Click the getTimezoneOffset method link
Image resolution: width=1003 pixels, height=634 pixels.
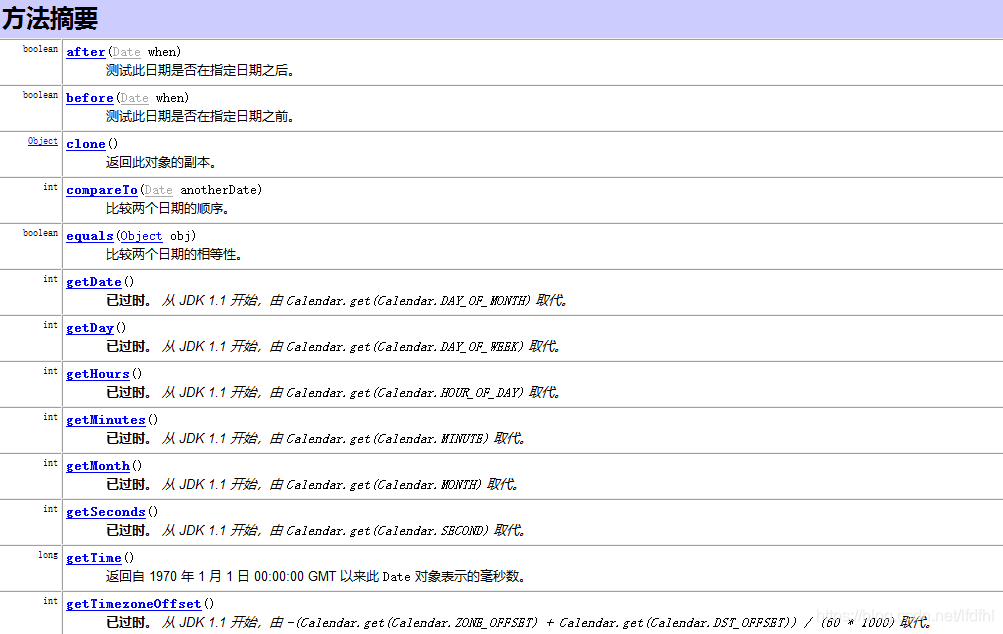pos(133,603)
